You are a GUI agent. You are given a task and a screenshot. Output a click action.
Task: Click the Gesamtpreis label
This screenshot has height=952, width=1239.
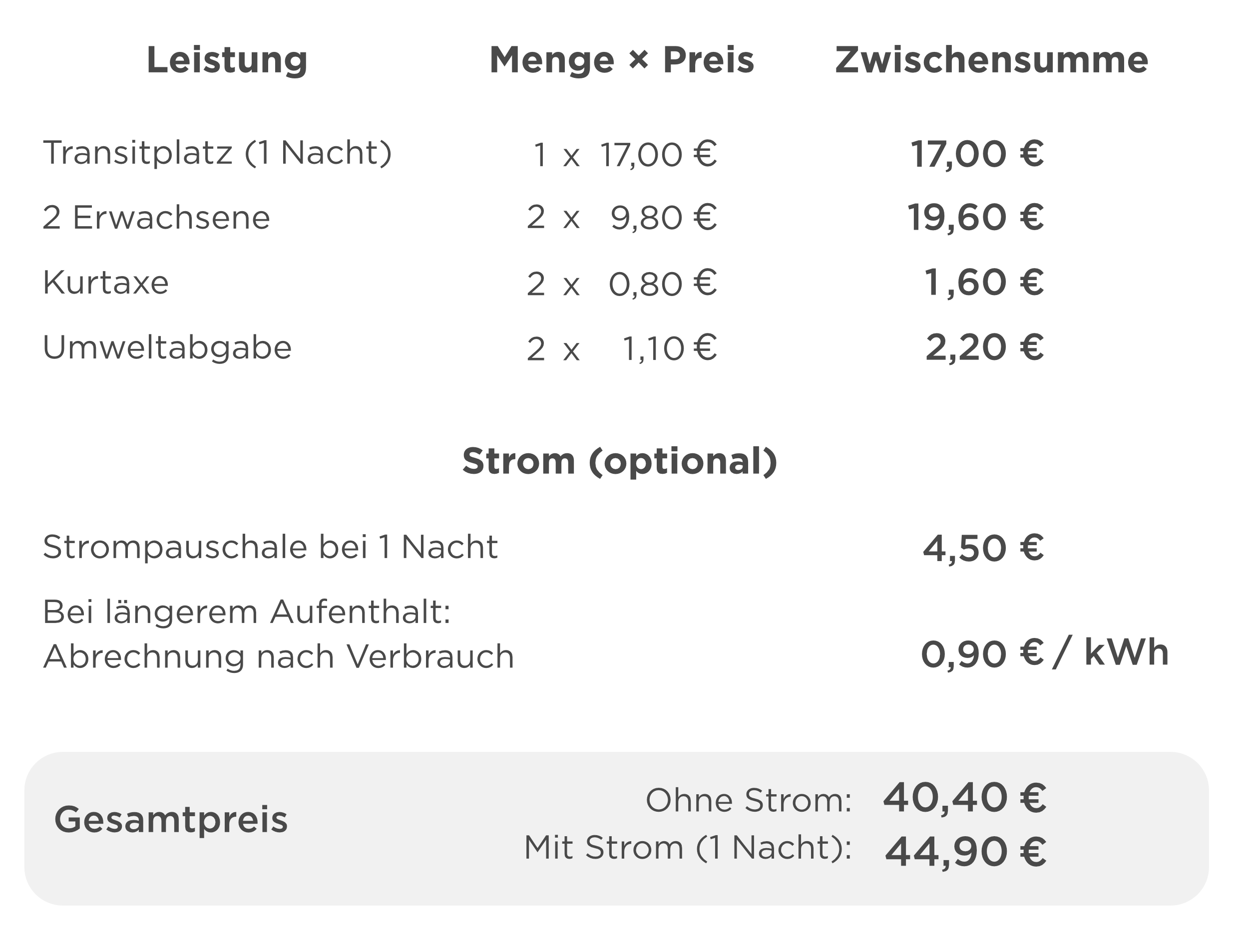click(x=171, y=820)
